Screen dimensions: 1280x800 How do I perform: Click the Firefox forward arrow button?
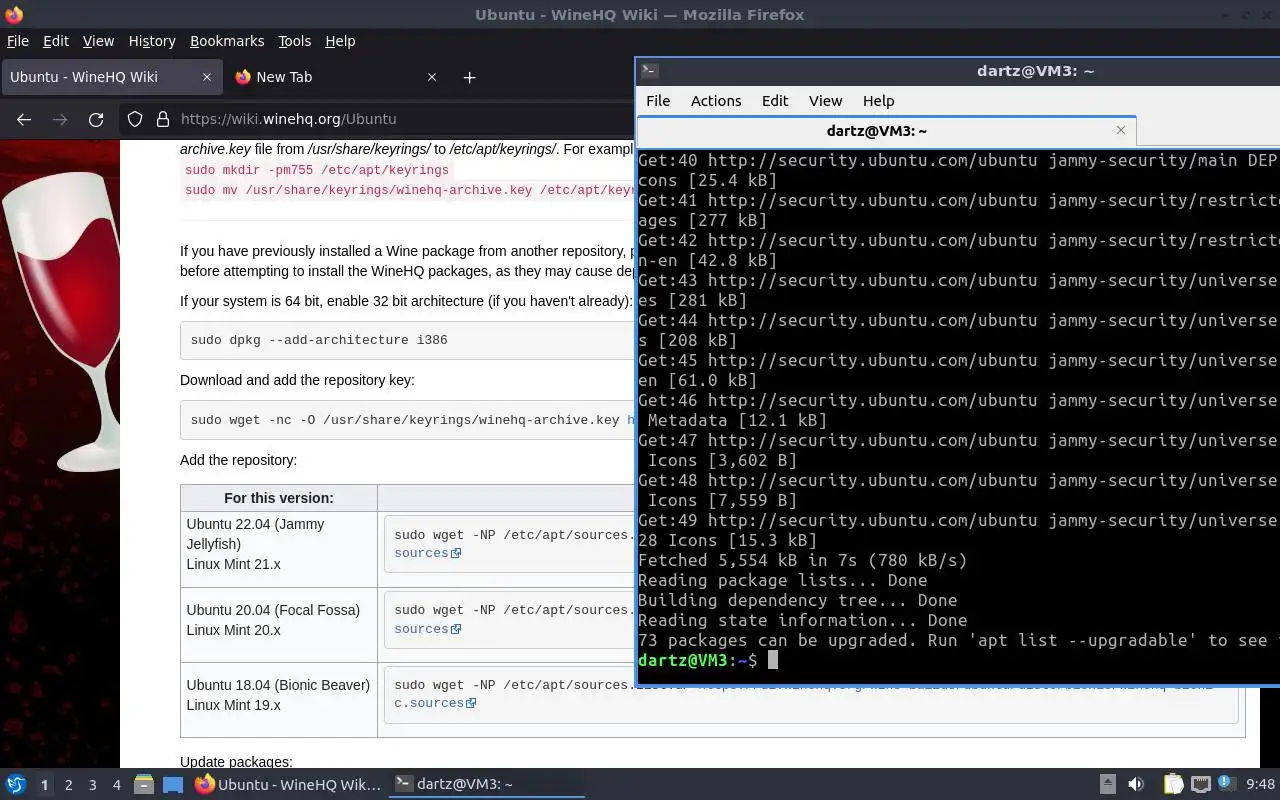pos(60,119)
